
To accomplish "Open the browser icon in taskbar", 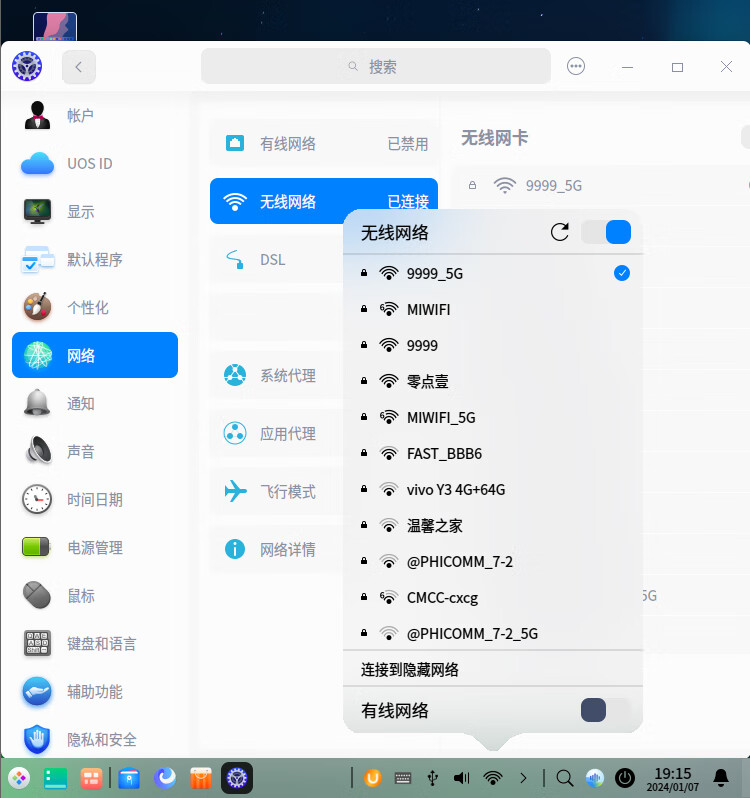I will [x=165, y=778].
